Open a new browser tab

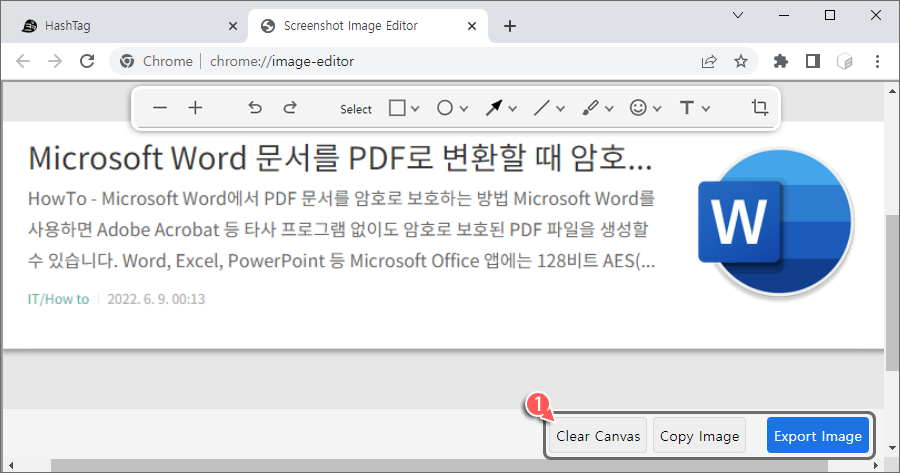[x=510, y=26]
